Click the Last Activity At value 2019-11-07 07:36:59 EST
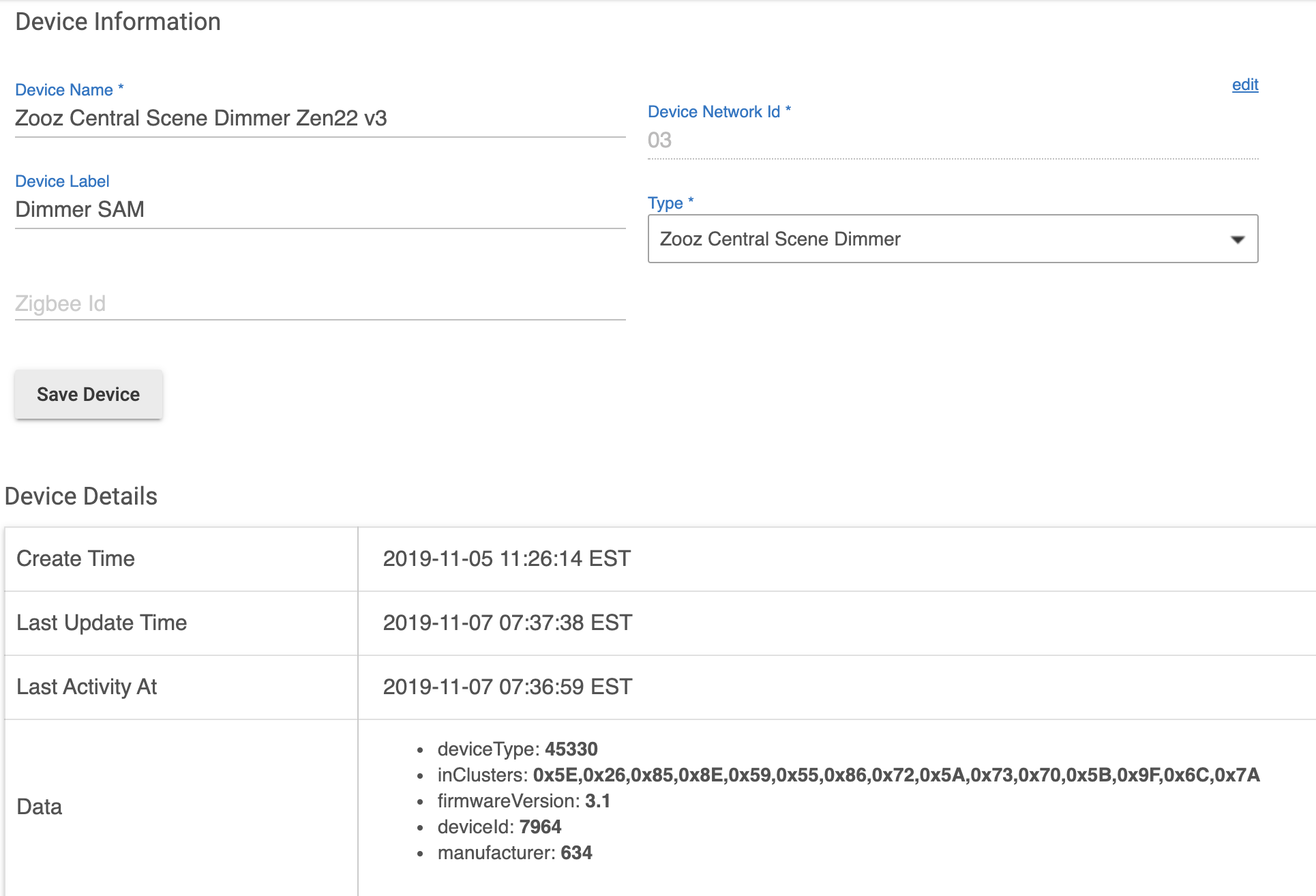Screen dimensions: 1316x896 point(507,687)
